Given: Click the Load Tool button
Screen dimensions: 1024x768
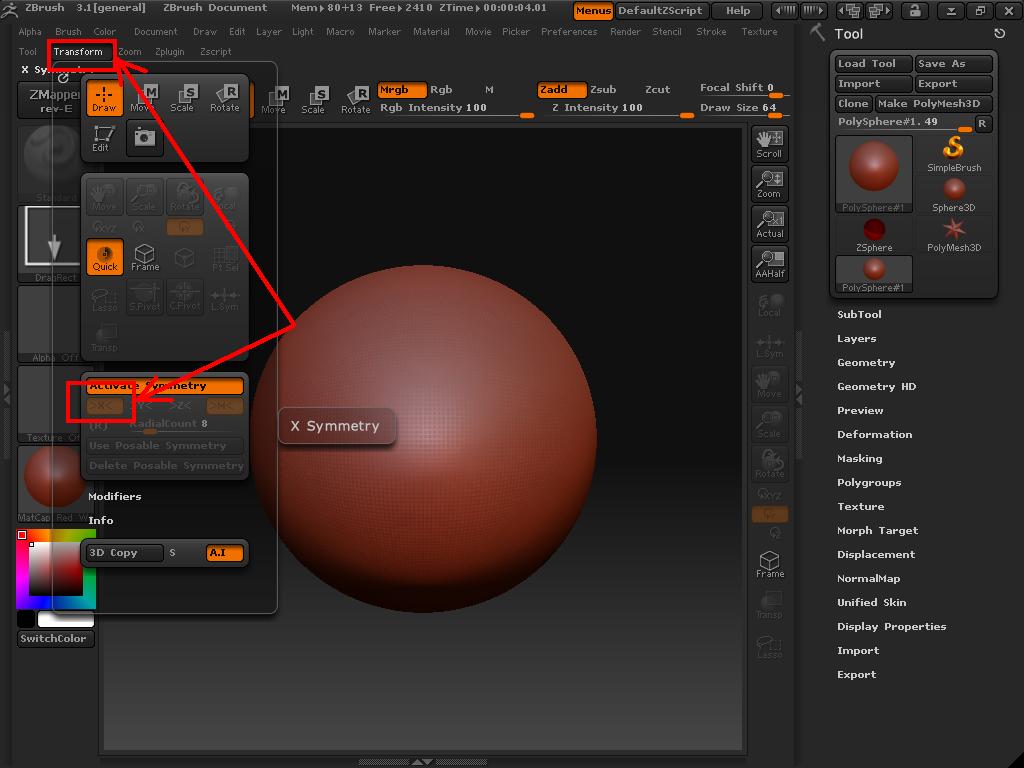Looking at the screenshot, I should coord(873,64).
